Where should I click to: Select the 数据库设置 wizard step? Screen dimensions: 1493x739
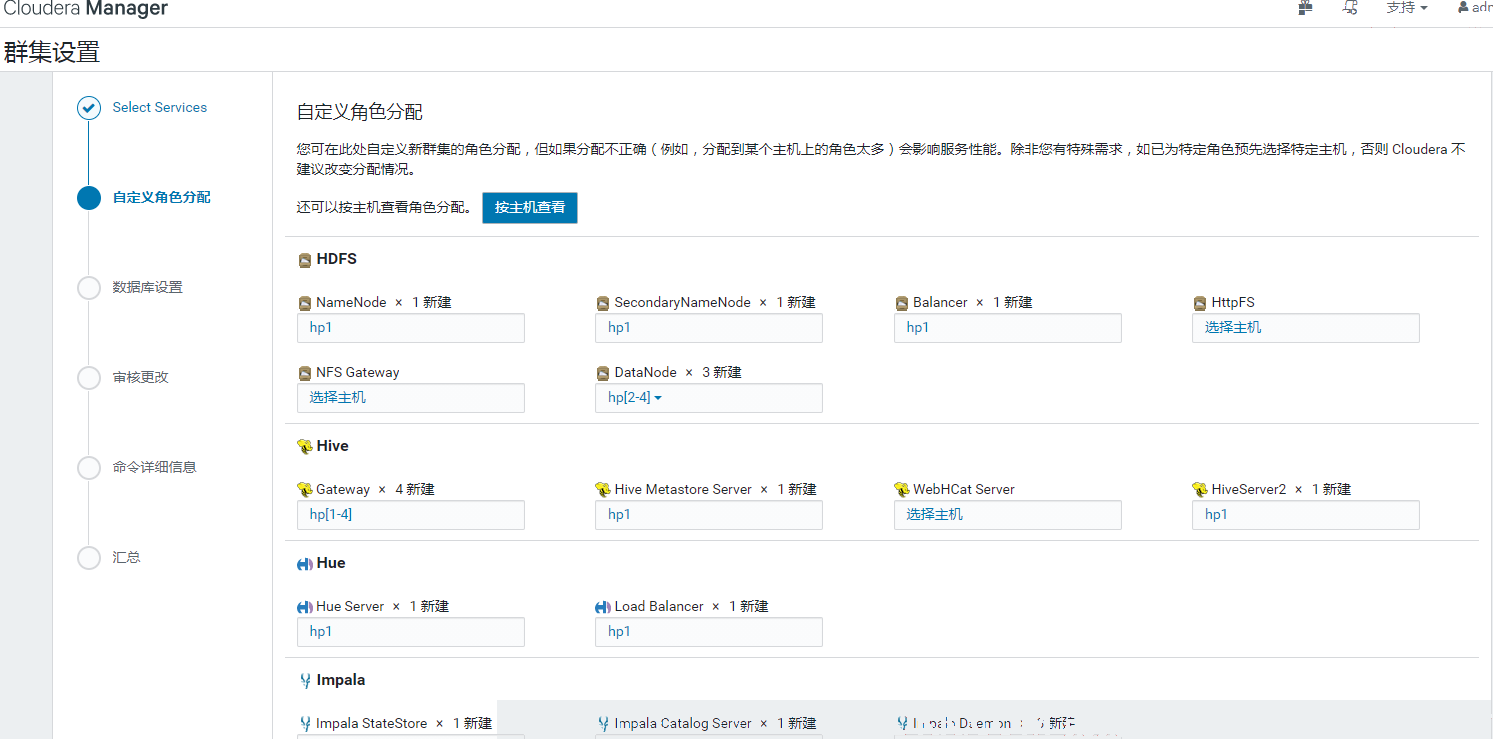pyautogui.click(x=147, y=287)
